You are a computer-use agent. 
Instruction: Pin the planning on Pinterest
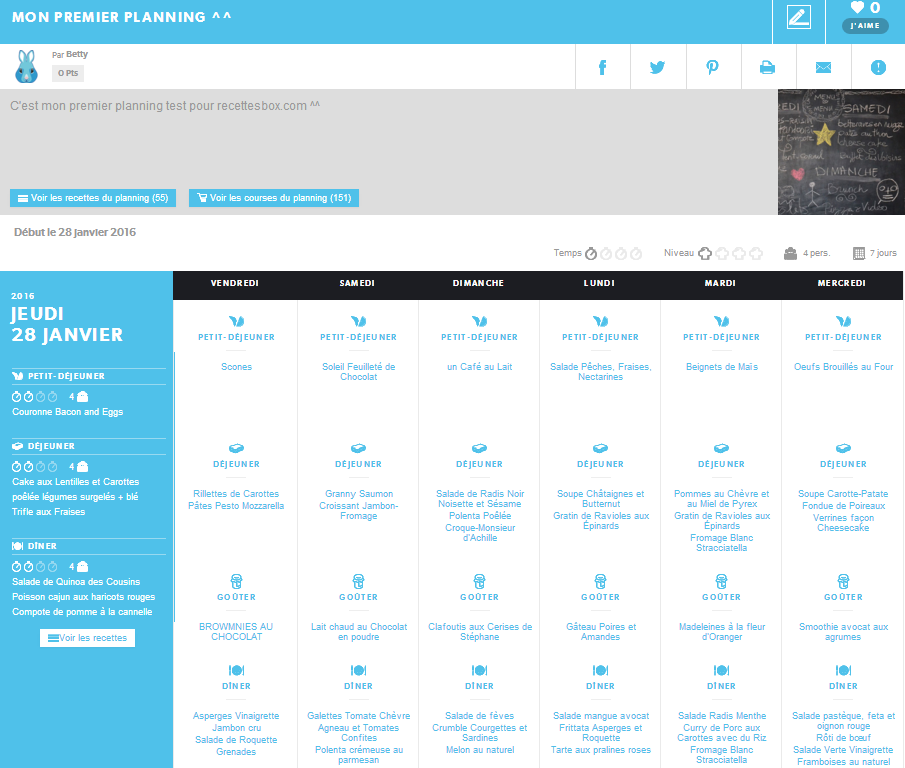[x=713, y=67]
